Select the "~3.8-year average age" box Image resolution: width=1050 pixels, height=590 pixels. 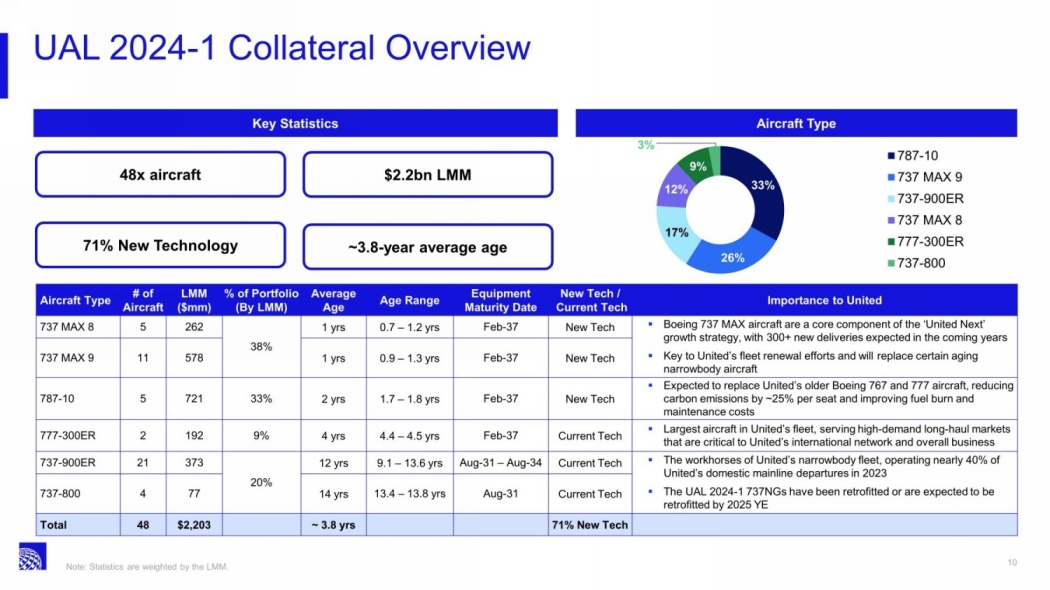pos(427,247)
